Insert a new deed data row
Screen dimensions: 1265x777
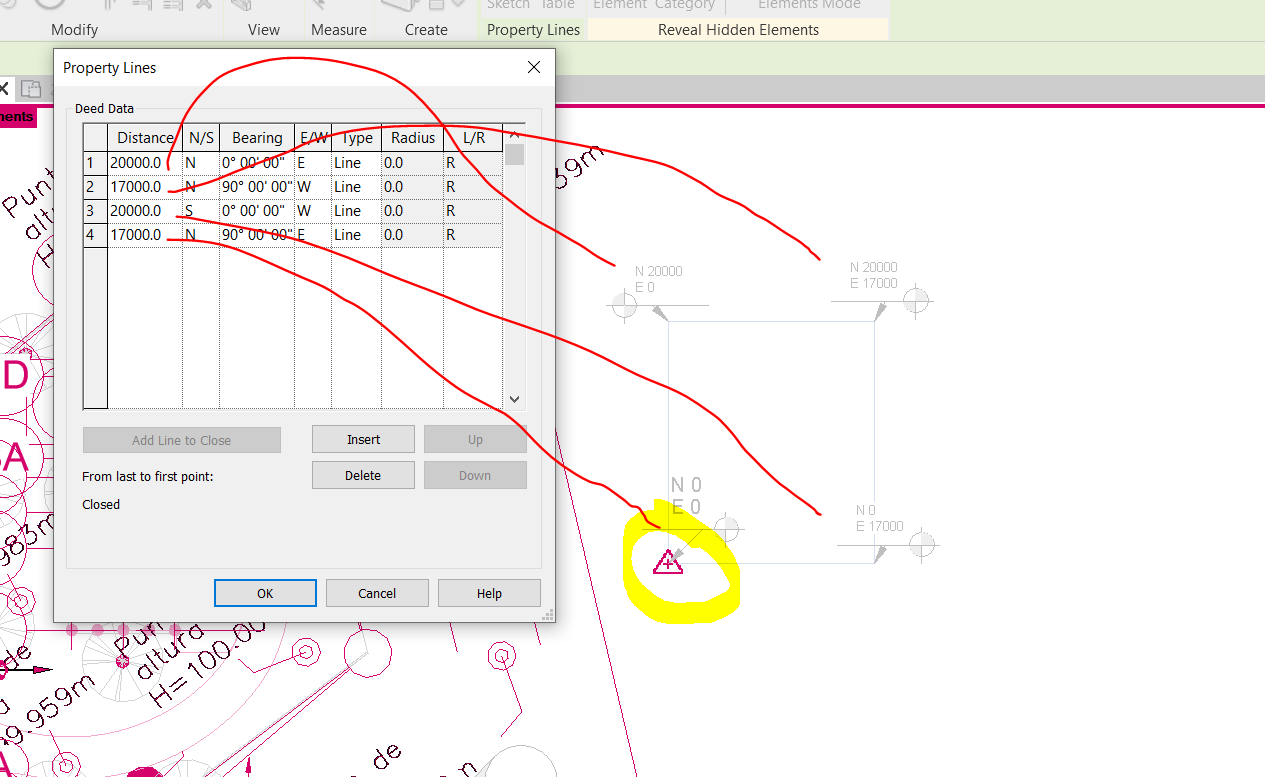[363, 439]
